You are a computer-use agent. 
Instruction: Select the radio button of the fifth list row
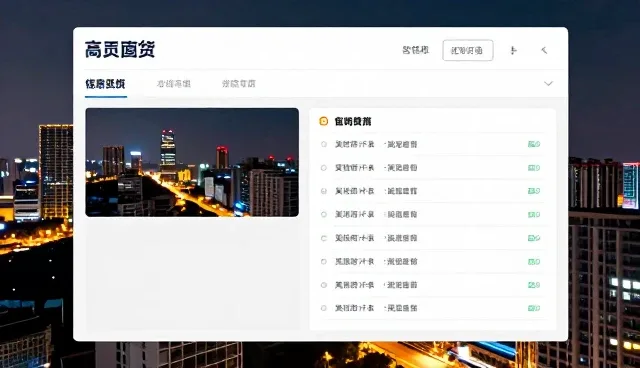pos(324,238)
